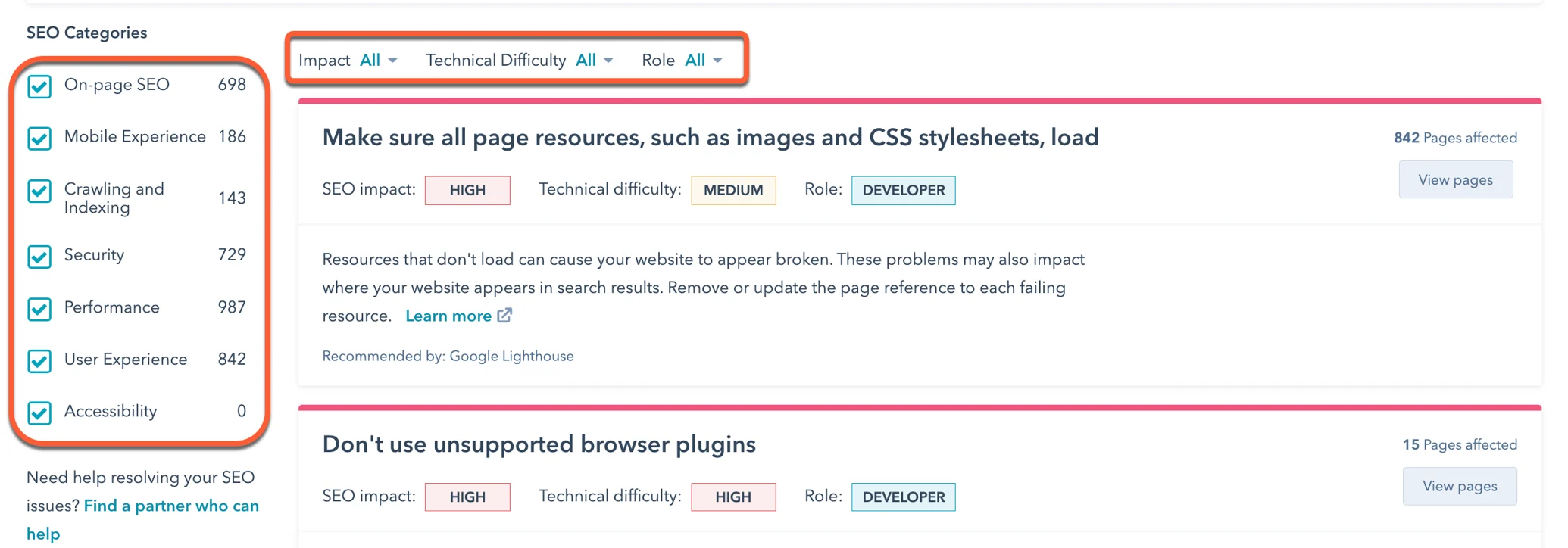This screenshot has height=548, width=1568.
Task: Uncheck the On-page SEO checkbox
Action: (39, 86)
